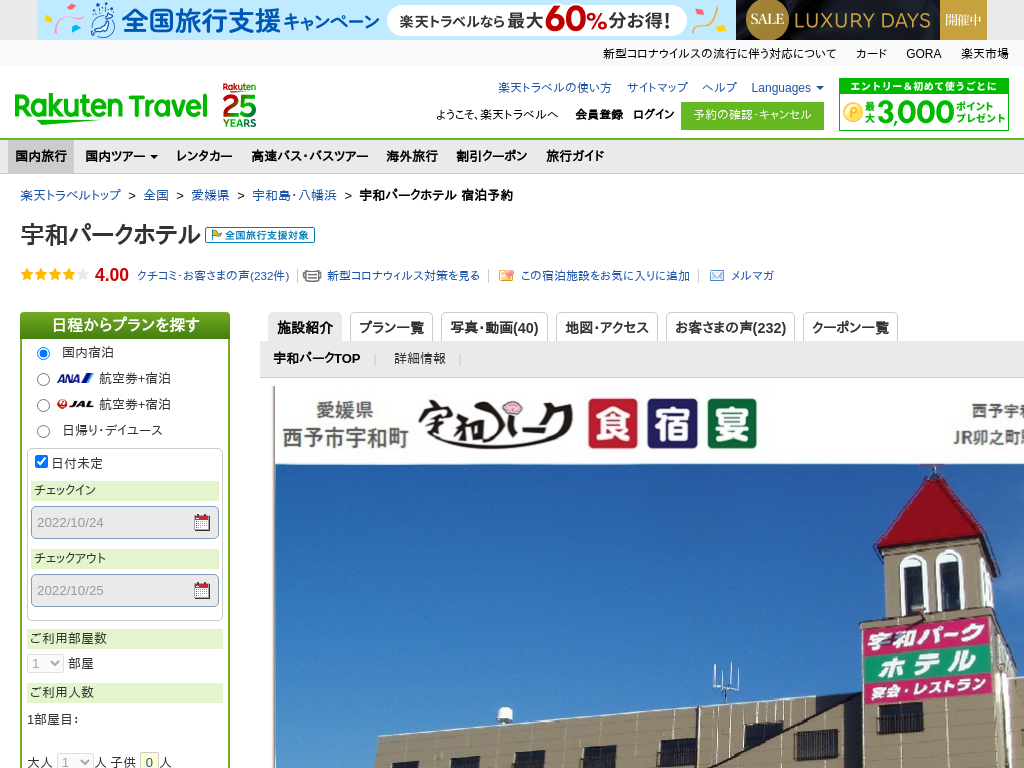Image resolution: width=1024 pixels, height=768 pixels.
Task: Click the 3,000 point present banner
Action: coord(923,105)
